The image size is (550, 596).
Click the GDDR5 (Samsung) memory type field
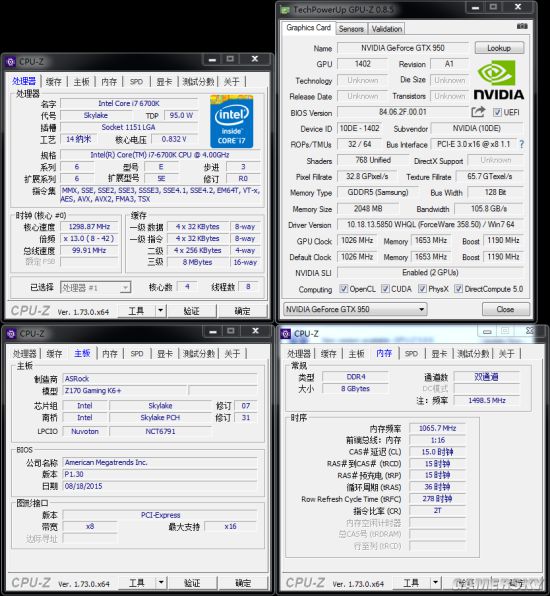click(x=378, y=192)
